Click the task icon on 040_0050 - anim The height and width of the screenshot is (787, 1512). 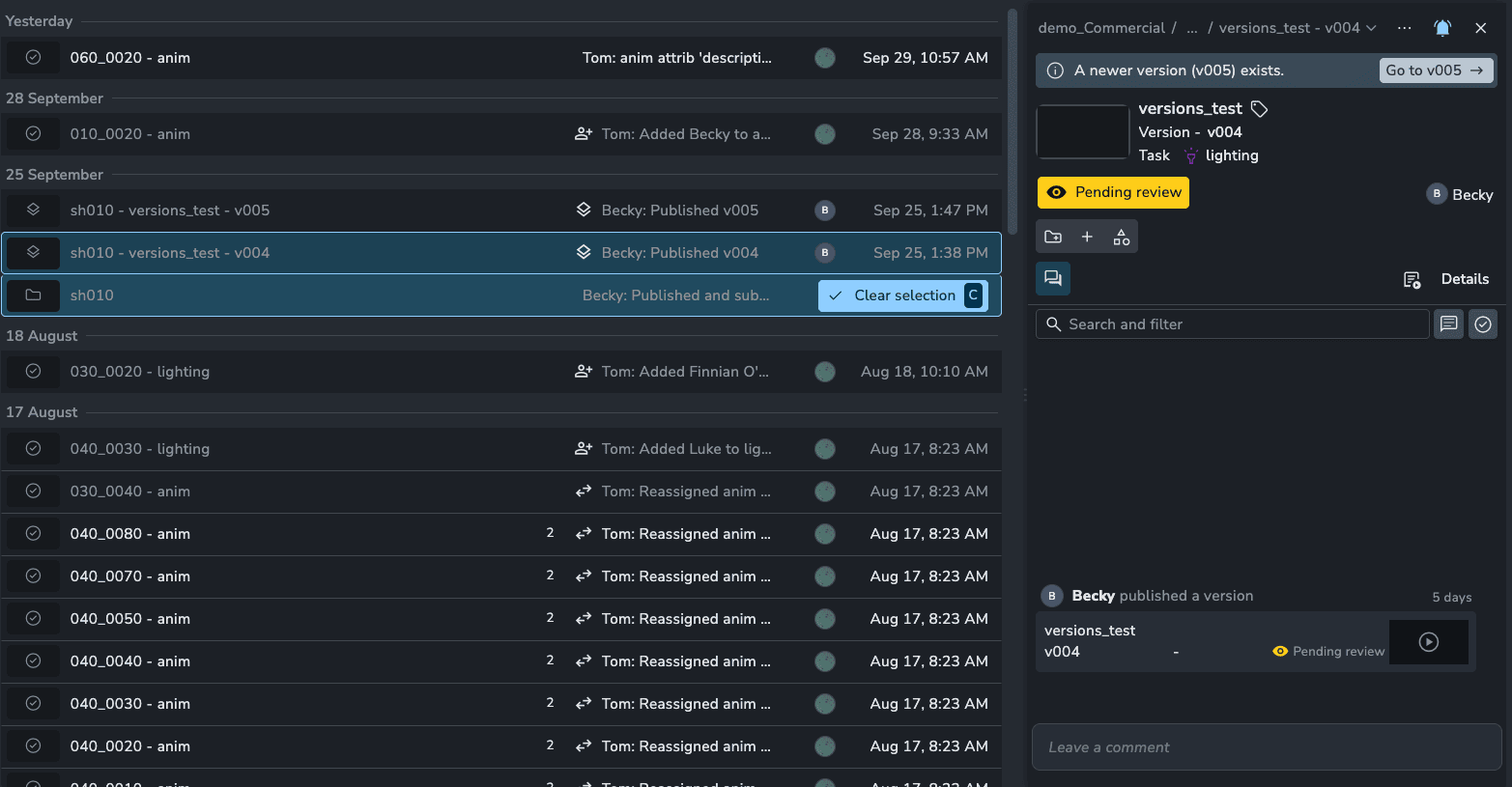[33, 619]
